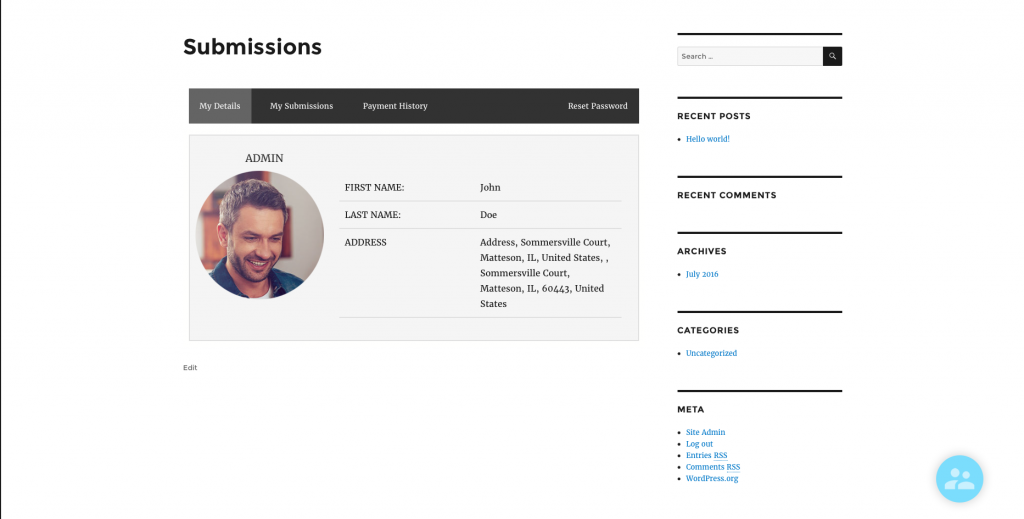This screenshot has height=519, width=1024.
Task: Click the ADMIN username above the avatar
Action: pyautogui.click(x=264, y=158)
